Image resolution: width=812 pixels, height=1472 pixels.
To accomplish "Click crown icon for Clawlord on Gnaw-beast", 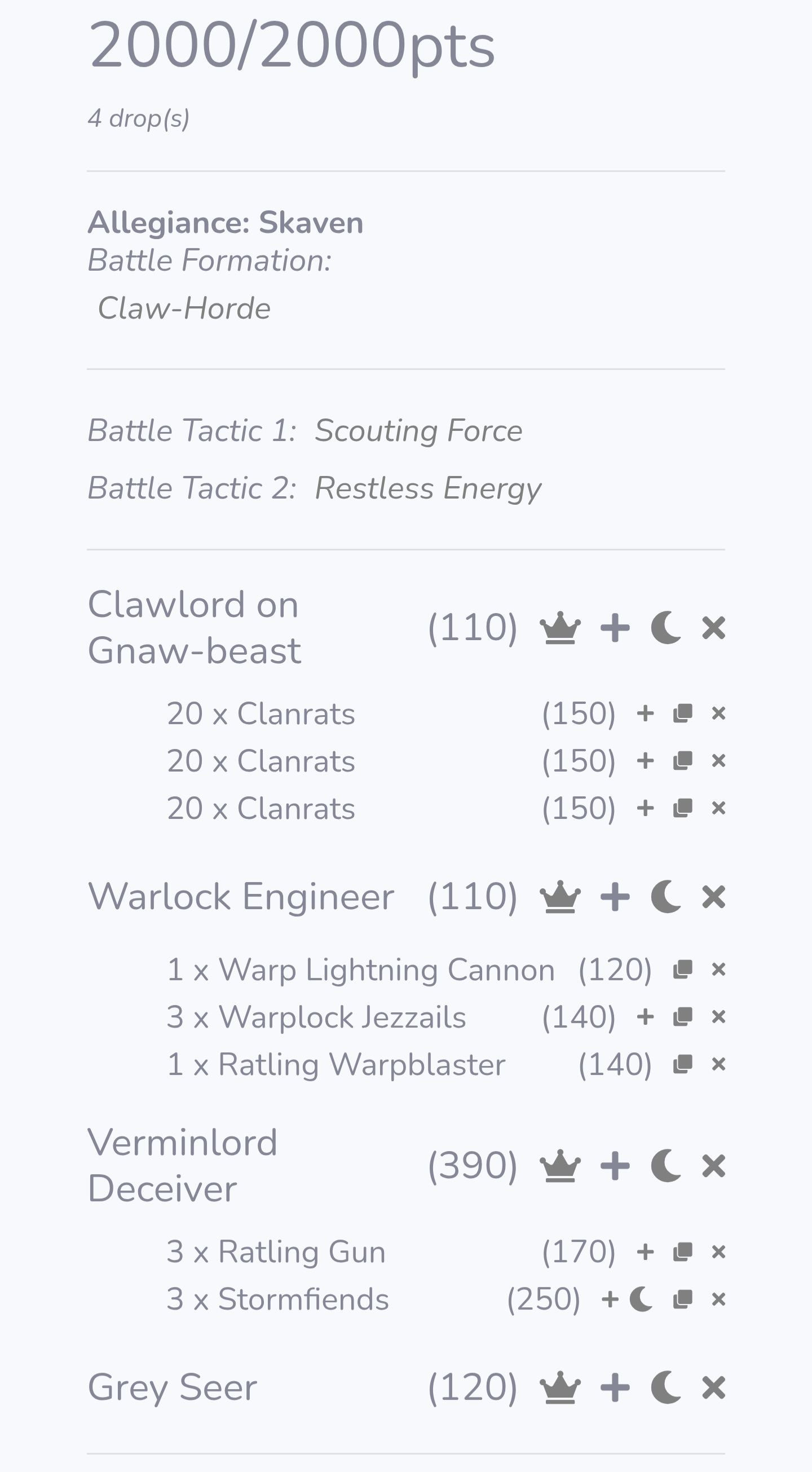I will [x=560, y=628].
